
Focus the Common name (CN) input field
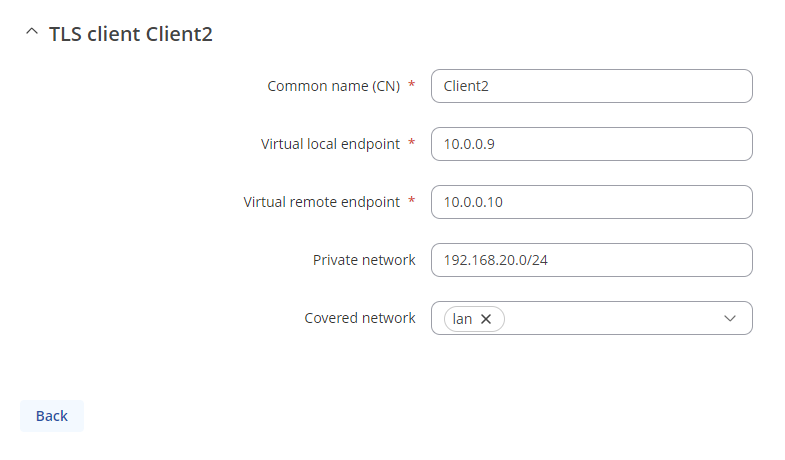click(591, 86)
